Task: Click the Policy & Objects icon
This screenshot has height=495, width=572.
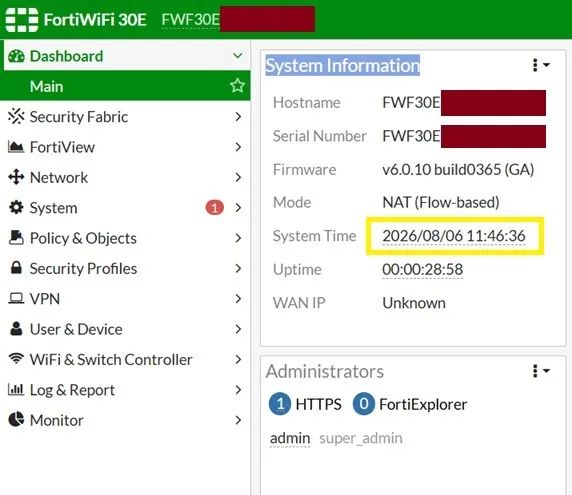Action: click(16, 237)
